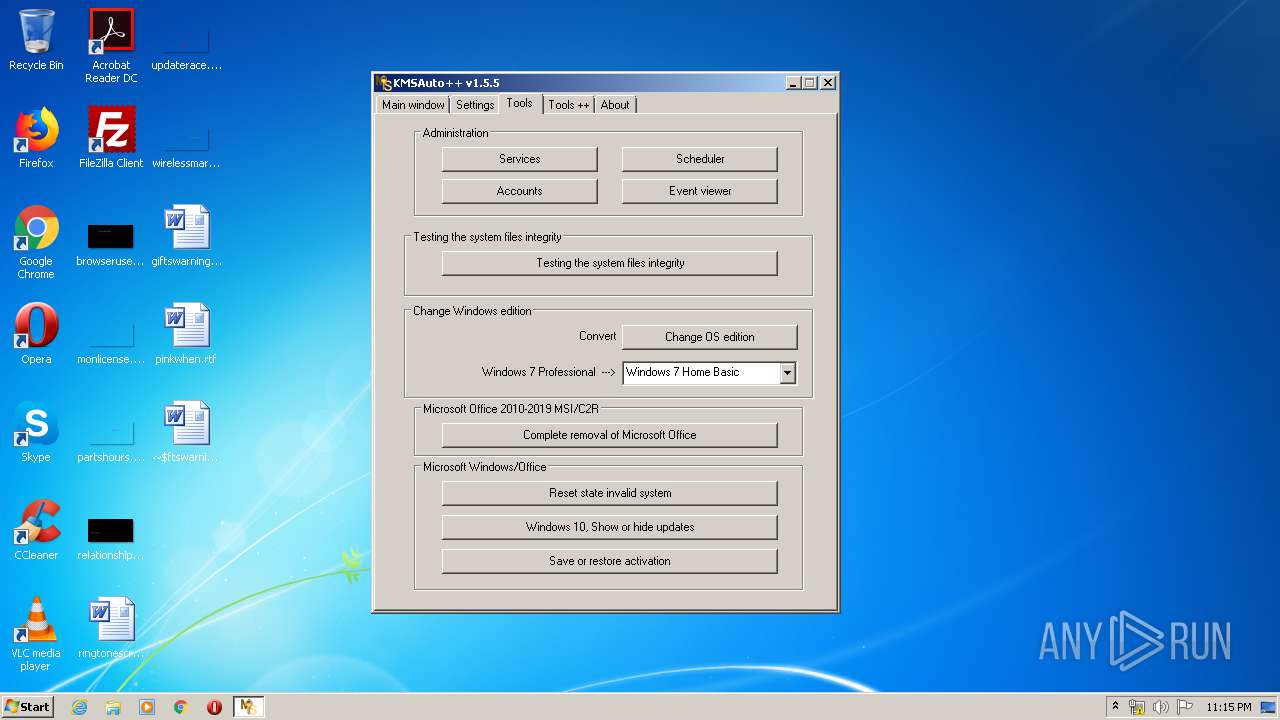The width and height of the screenshot is (1280, 720).
Task: Open Internet Explorer from taskbar
Action: (x=80, y=707)
